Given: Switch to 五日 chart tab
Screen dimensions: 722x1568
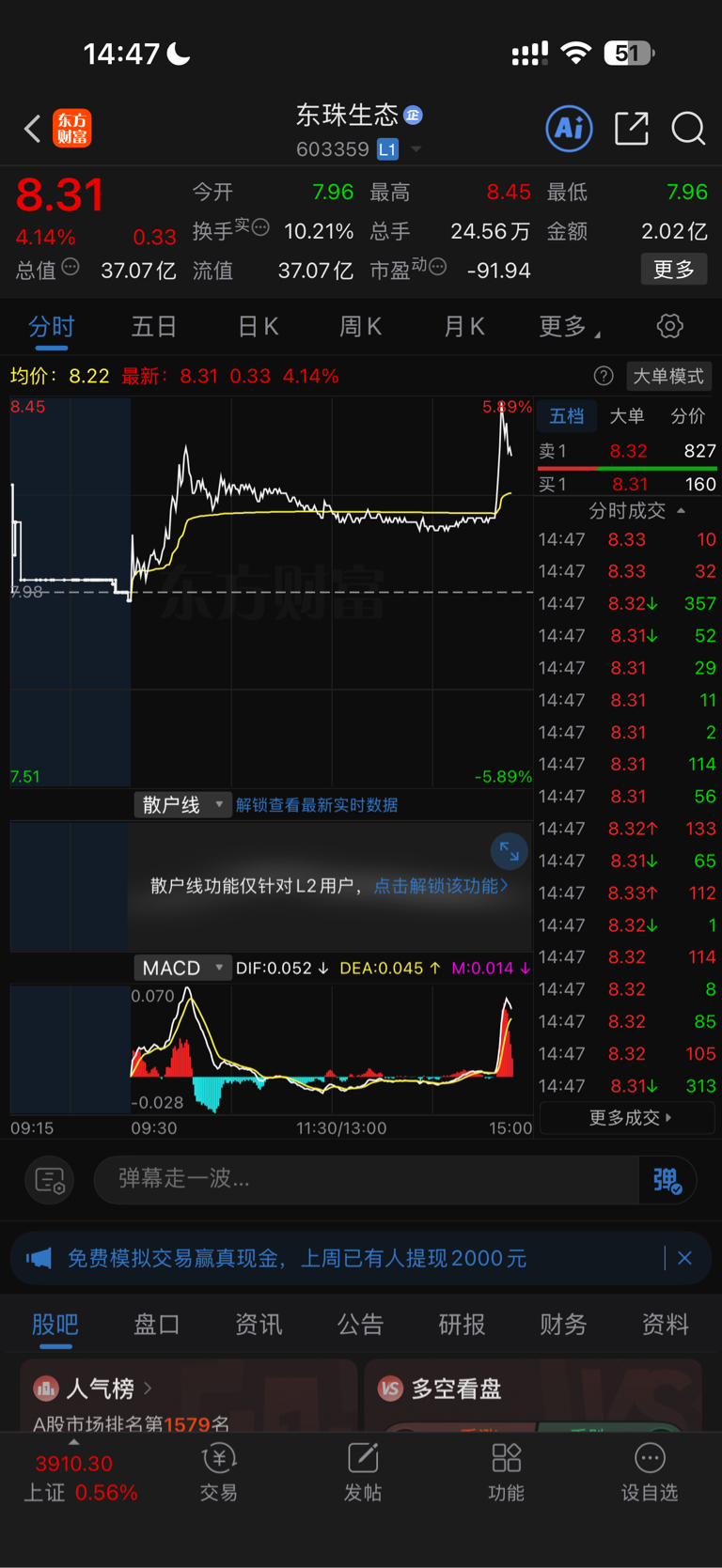Looking at the screenshot, I should point(154,326).
